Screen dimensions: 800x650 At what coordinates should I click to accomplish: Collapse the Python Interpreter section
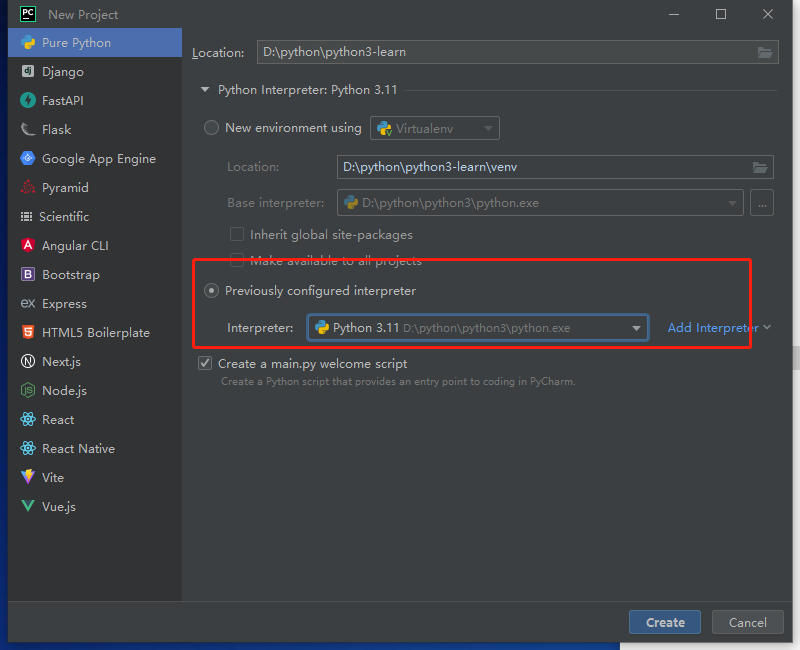pyautogui.click(x=207, y=90)
